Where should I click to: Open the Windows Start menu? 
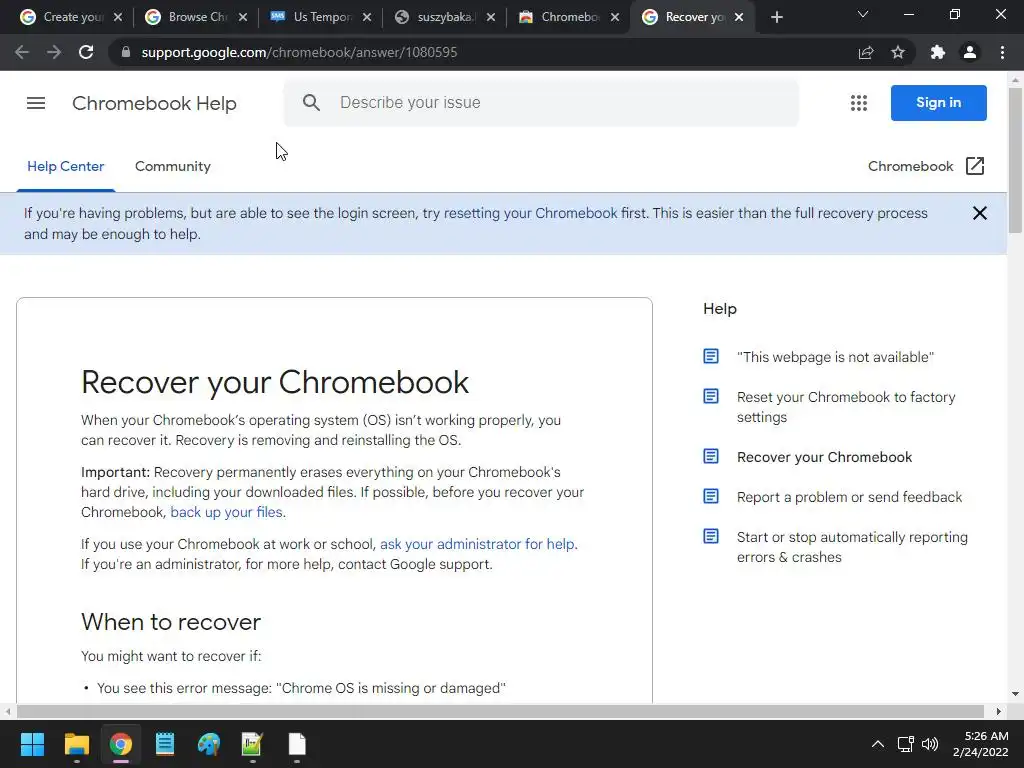pyautogui.click(x=32, y=744)
